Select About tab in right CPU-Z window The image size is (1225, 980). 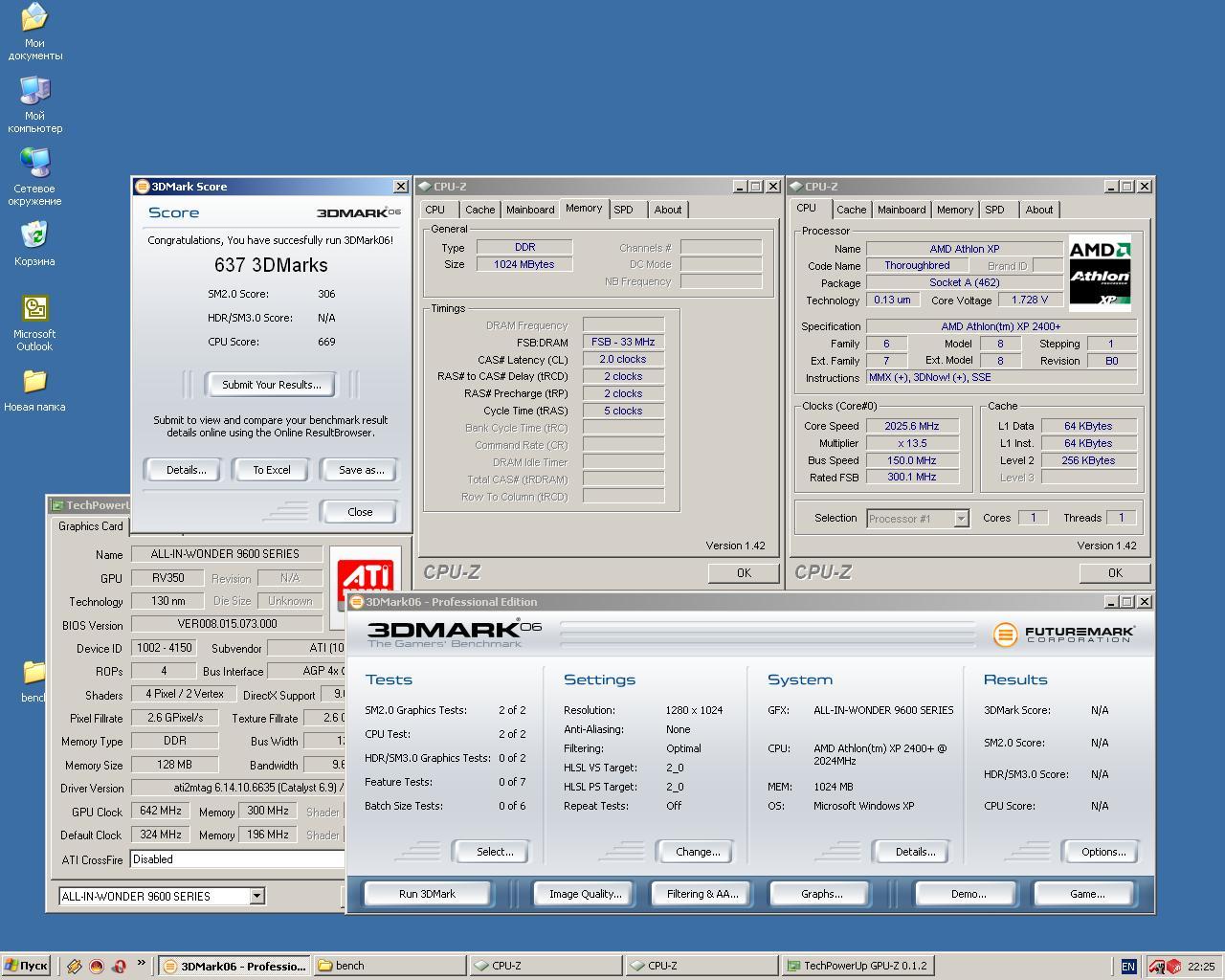pos(1039,210)
